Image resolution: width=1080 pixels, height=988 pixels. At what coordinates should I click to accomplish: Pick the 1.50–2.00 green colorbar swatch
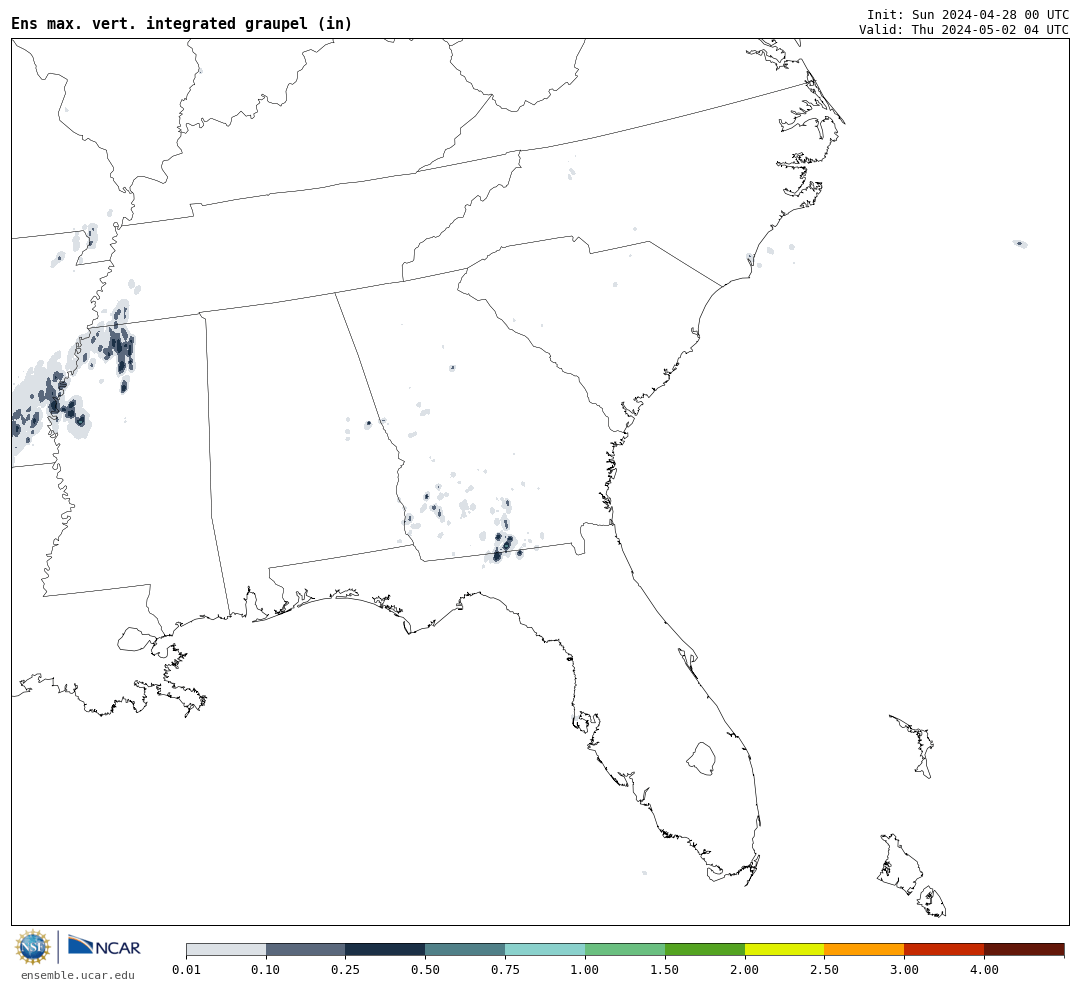pyautogui.click(x=705, y=949)
